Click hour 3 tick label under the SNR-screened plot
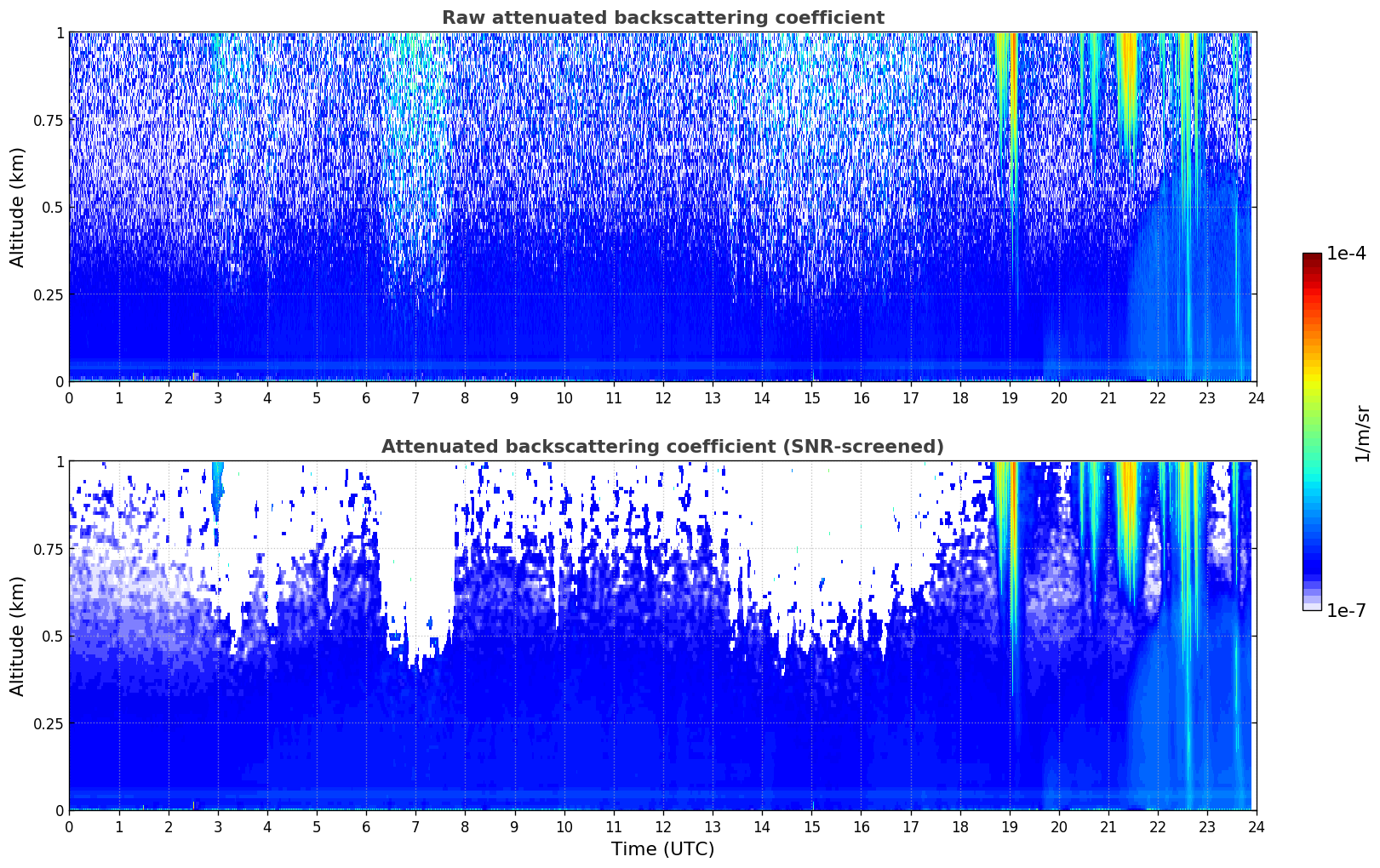The height and width of the screenshot is (868, 1380). (x=217, y=827)
